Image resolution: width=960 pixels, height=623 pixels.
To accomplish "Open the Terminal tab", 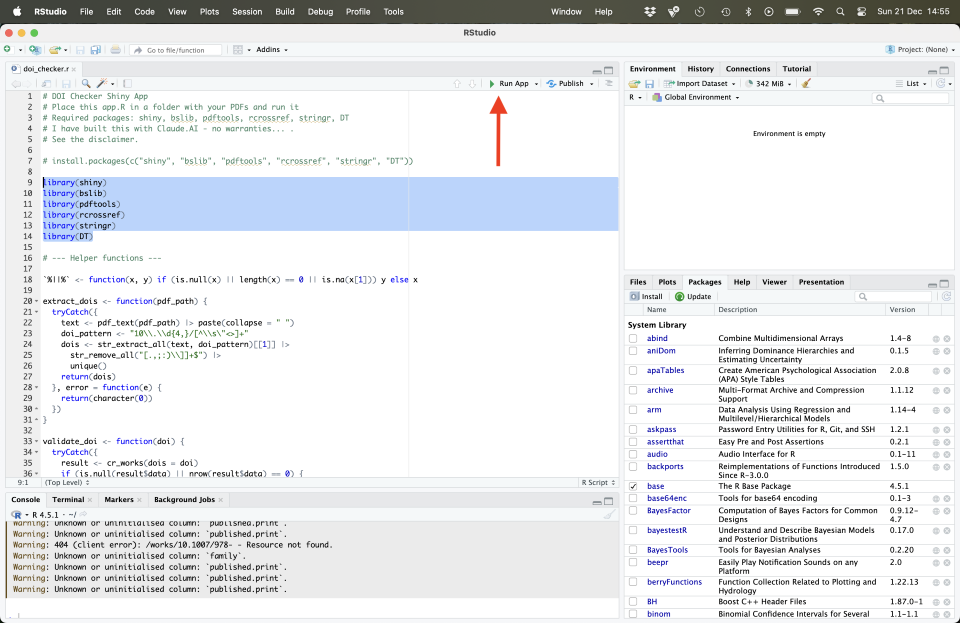I will click(68, 499).
